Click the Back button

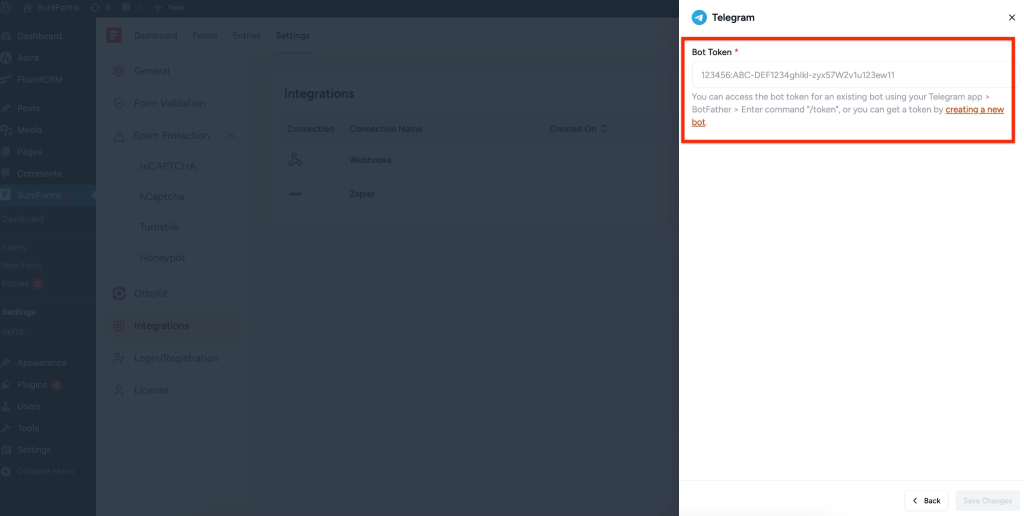[x=926, y=500]
